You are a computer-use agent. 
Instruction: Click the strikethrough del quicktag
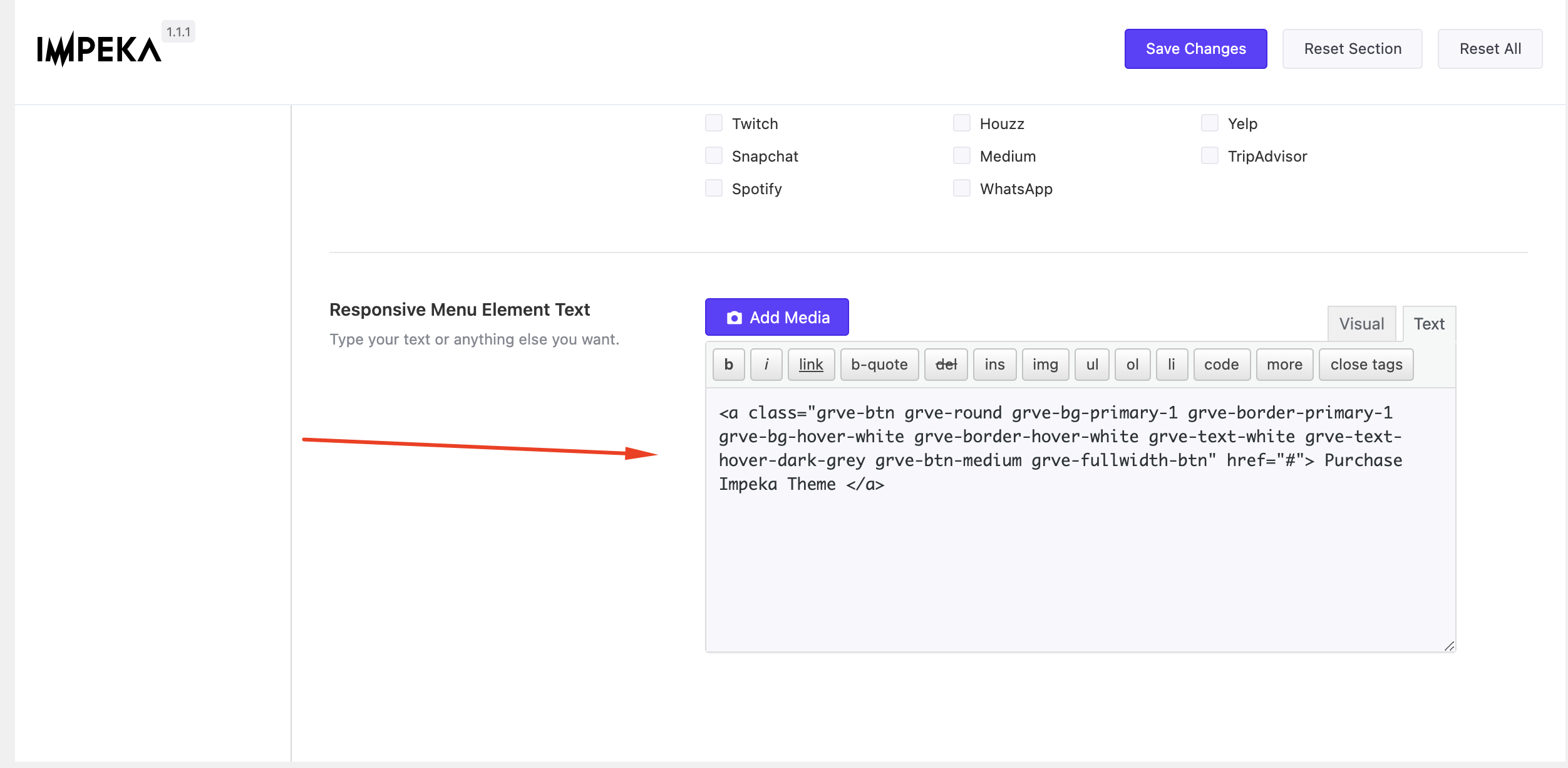946,365
